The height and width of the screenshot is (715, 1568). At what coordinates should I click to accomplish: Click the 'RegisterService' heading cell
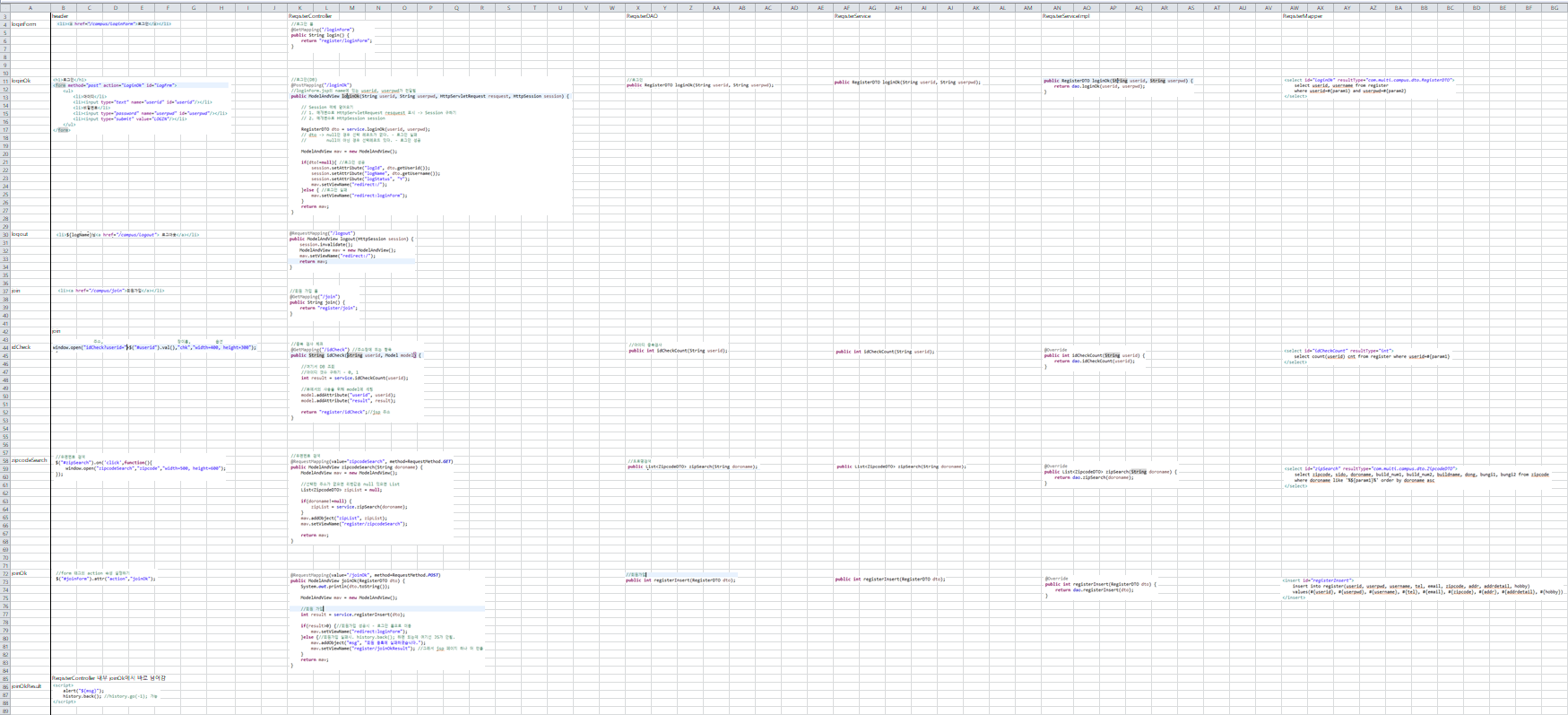point(853,16)
